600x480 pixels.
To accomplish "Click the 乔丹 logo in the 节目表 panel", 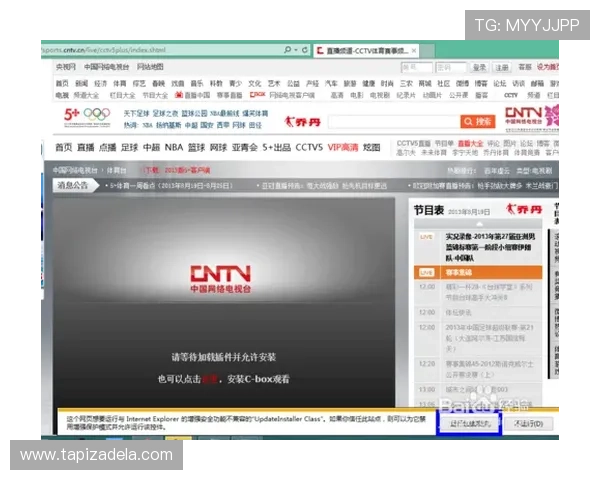I will point(524,209).
